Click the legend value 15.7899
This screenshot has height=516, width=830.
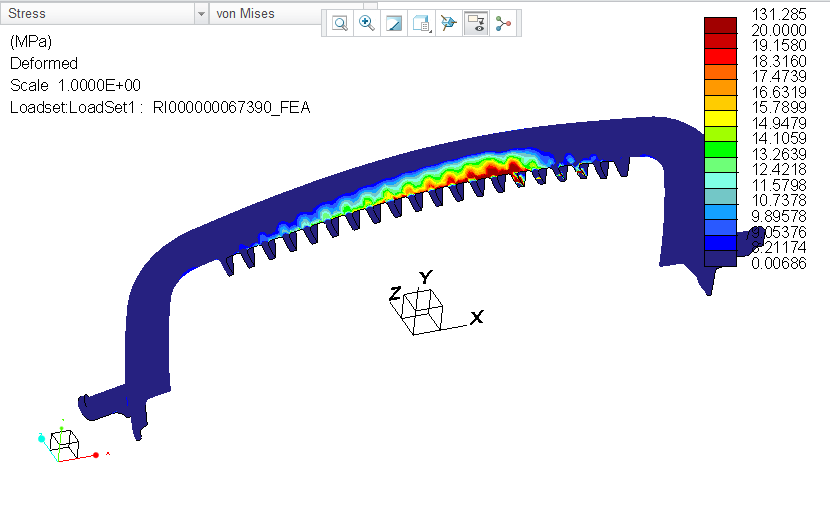[x=779, y=107]
